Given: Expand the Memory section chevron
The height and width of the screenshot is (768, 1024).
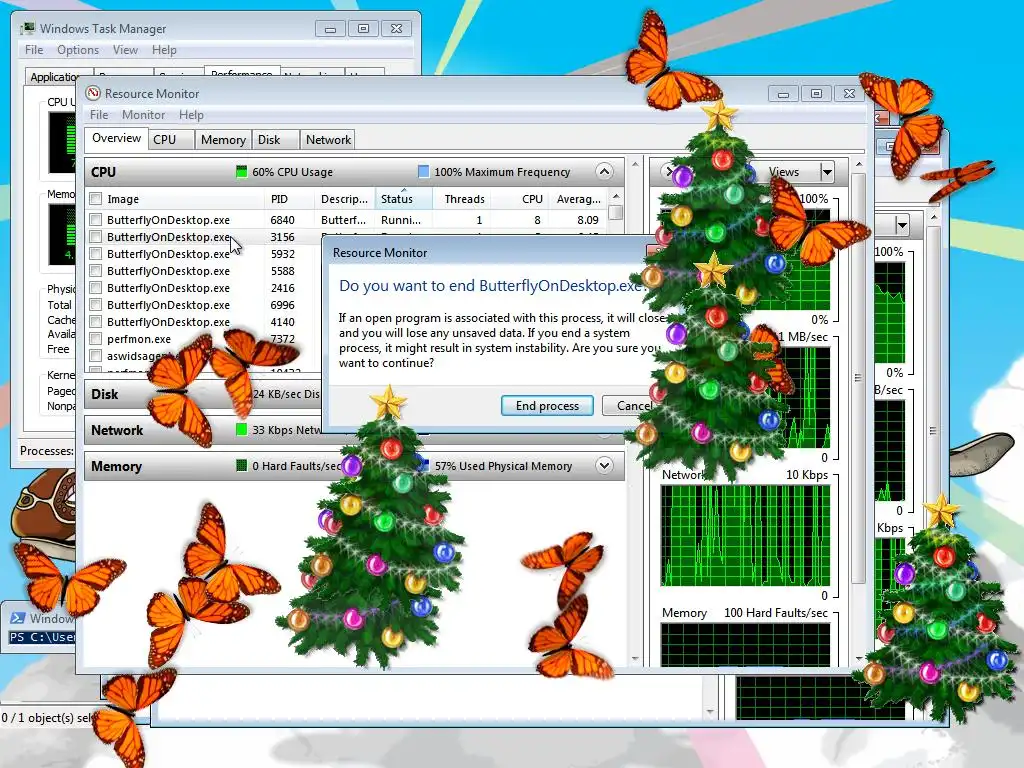Looking at the screenshot, I should coord(604,466).
